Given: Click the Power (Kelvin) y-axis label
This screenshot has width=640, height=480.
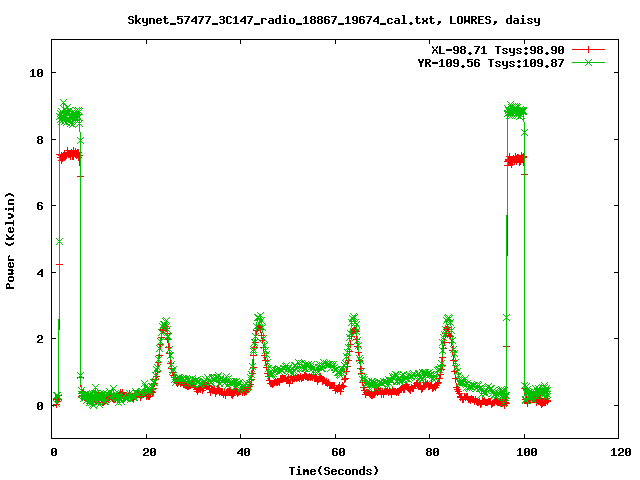Looking at the screenshot, I should 10,241.
